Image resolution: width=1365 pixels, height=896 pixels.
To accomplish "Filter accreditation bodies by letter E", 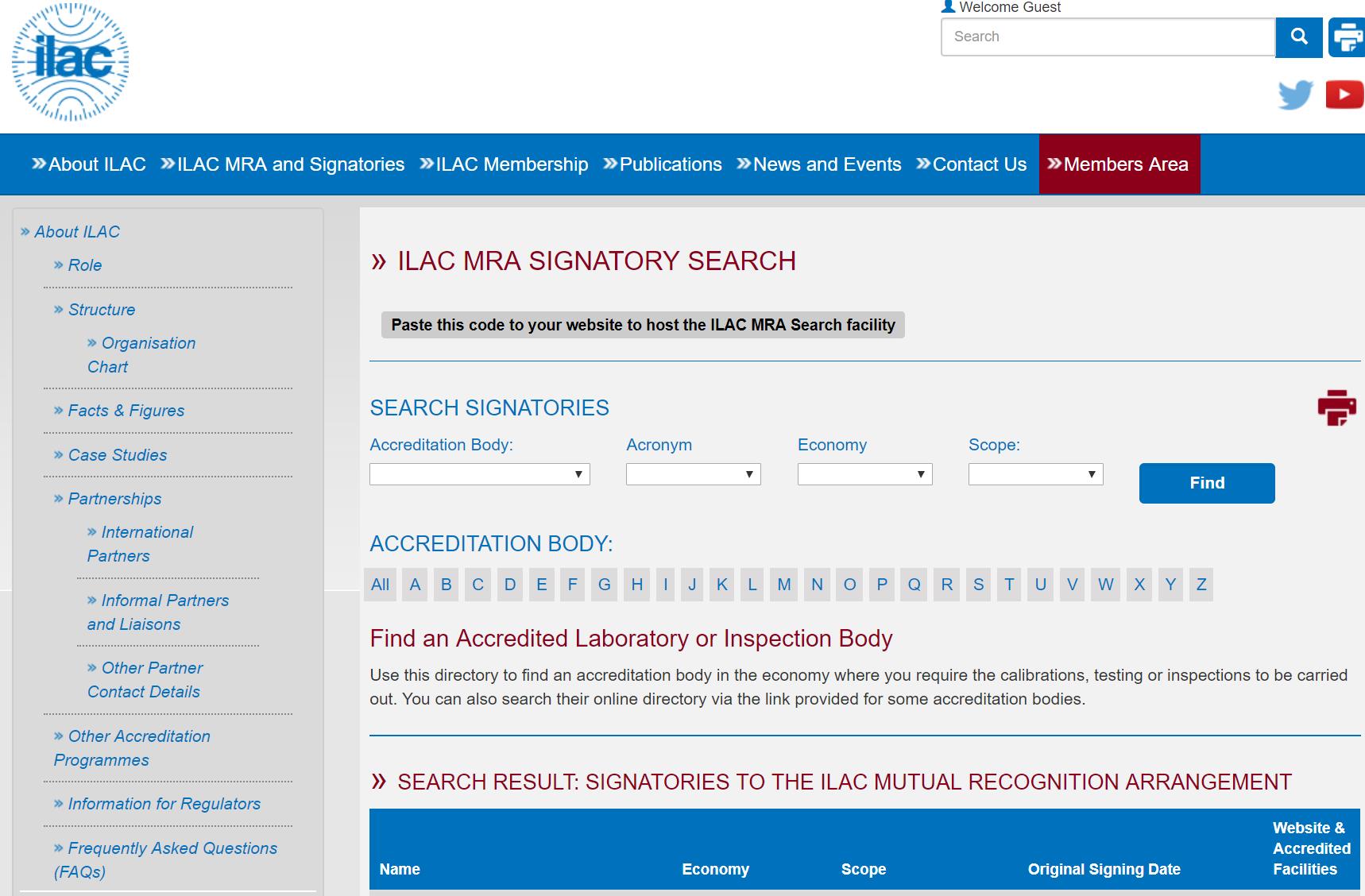I will [542, 585].
